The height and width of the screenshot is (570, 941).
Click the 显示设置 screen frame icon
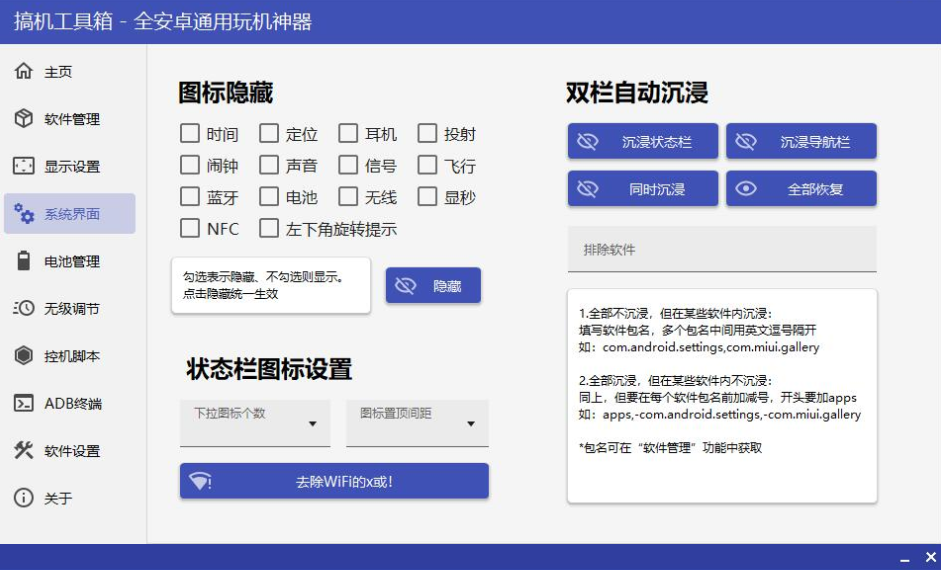point(24,166)
